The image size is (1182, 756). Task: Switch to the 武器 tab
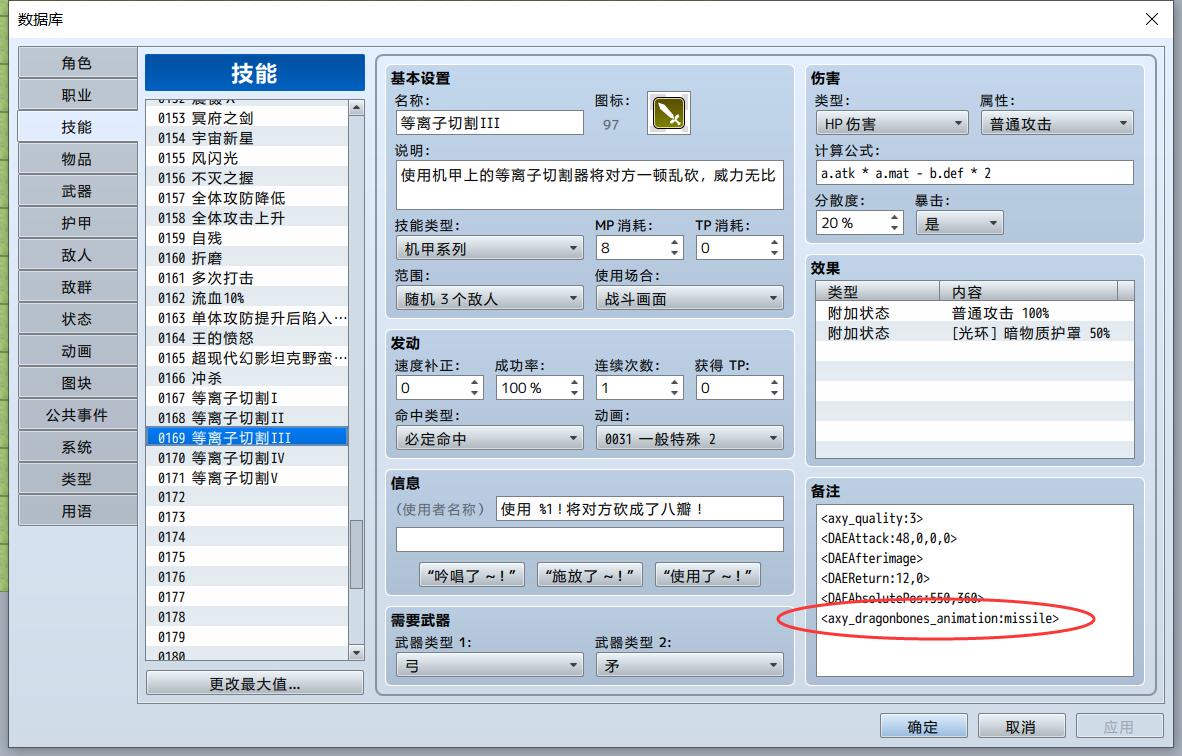[78, 191]
